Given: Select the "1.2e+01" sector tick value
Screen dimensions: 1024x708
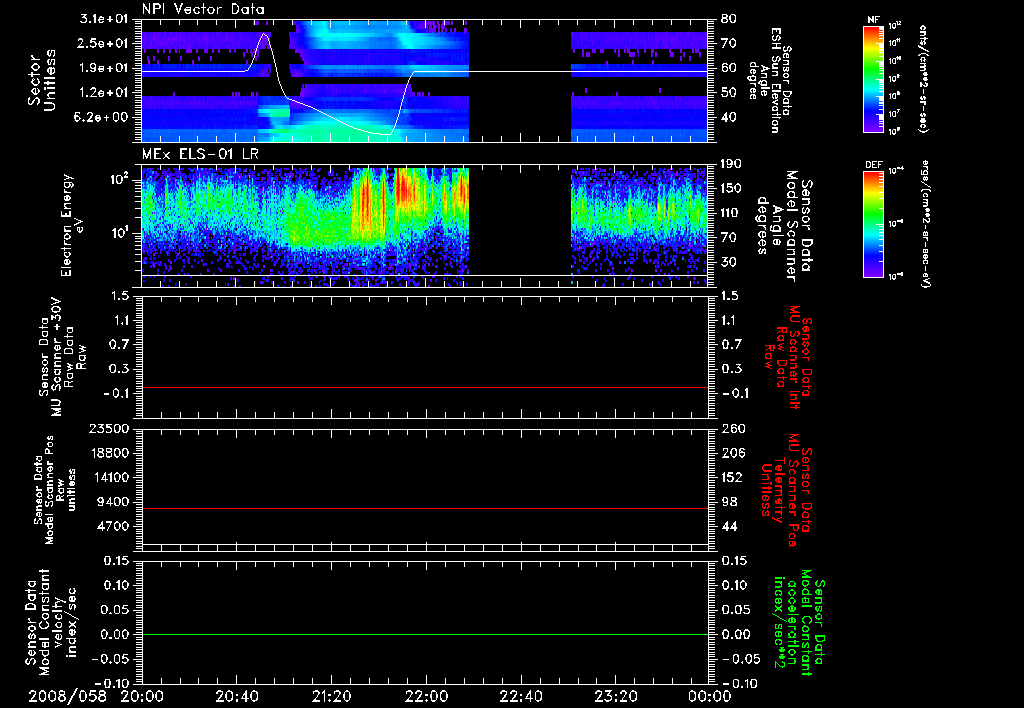Looking at the screenshot, I should [x=104, y=93].
